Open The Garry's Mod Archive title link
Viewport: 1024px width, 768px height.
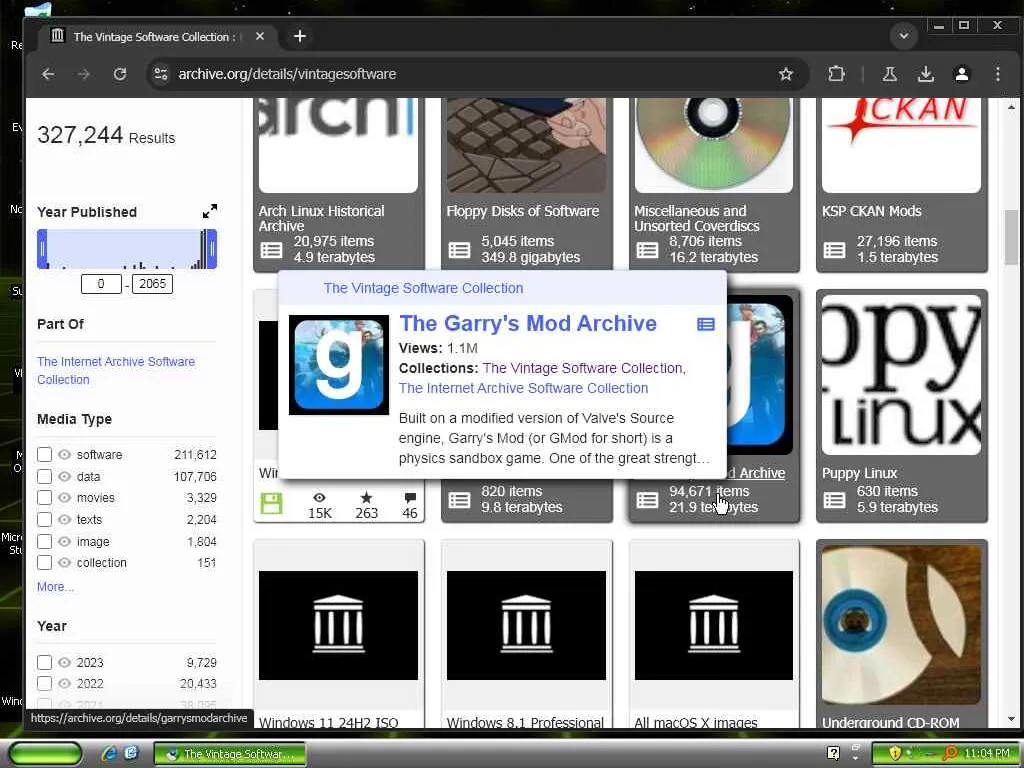point(528,323)
